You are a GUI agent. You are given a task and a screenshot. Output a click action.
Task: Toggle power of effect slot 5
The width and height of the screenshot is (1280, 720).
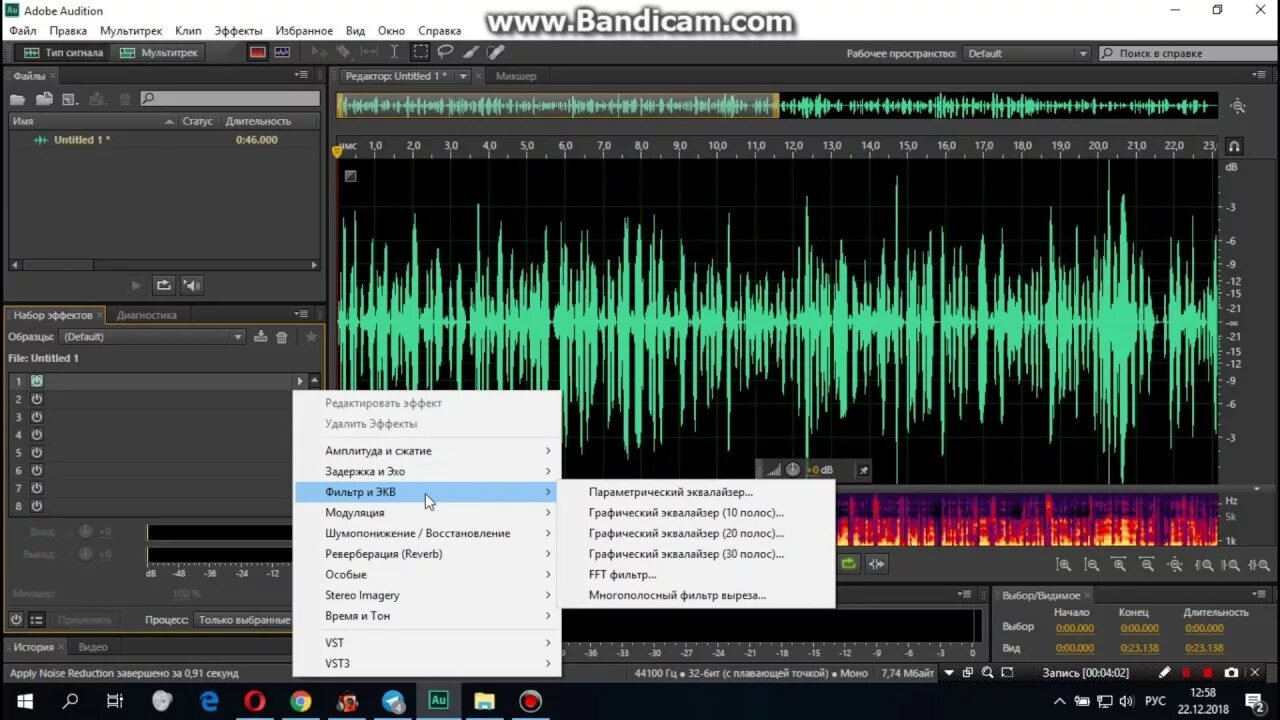click(37, 453)
